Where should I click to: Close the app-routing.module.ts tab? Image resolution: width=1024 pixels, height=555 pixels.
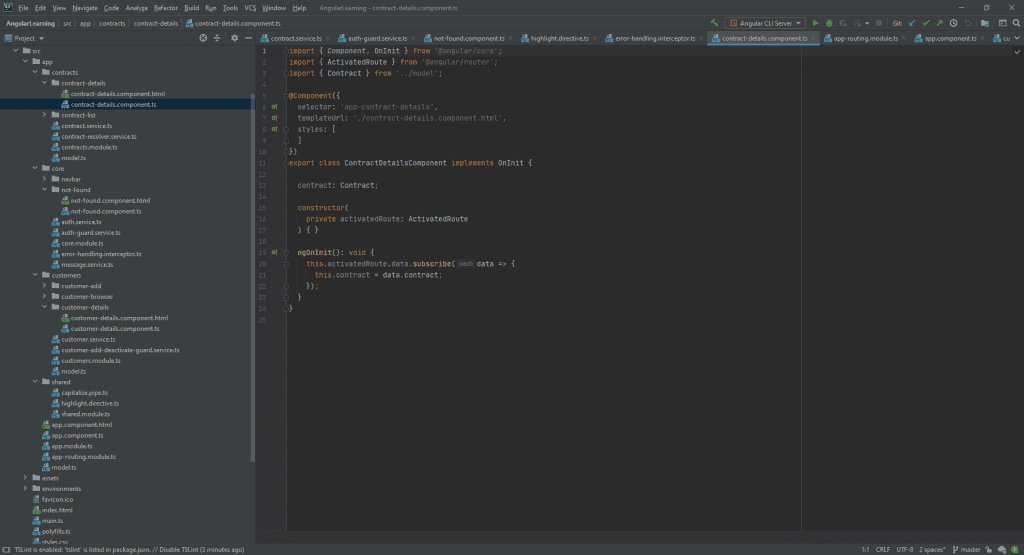(904, 39)
